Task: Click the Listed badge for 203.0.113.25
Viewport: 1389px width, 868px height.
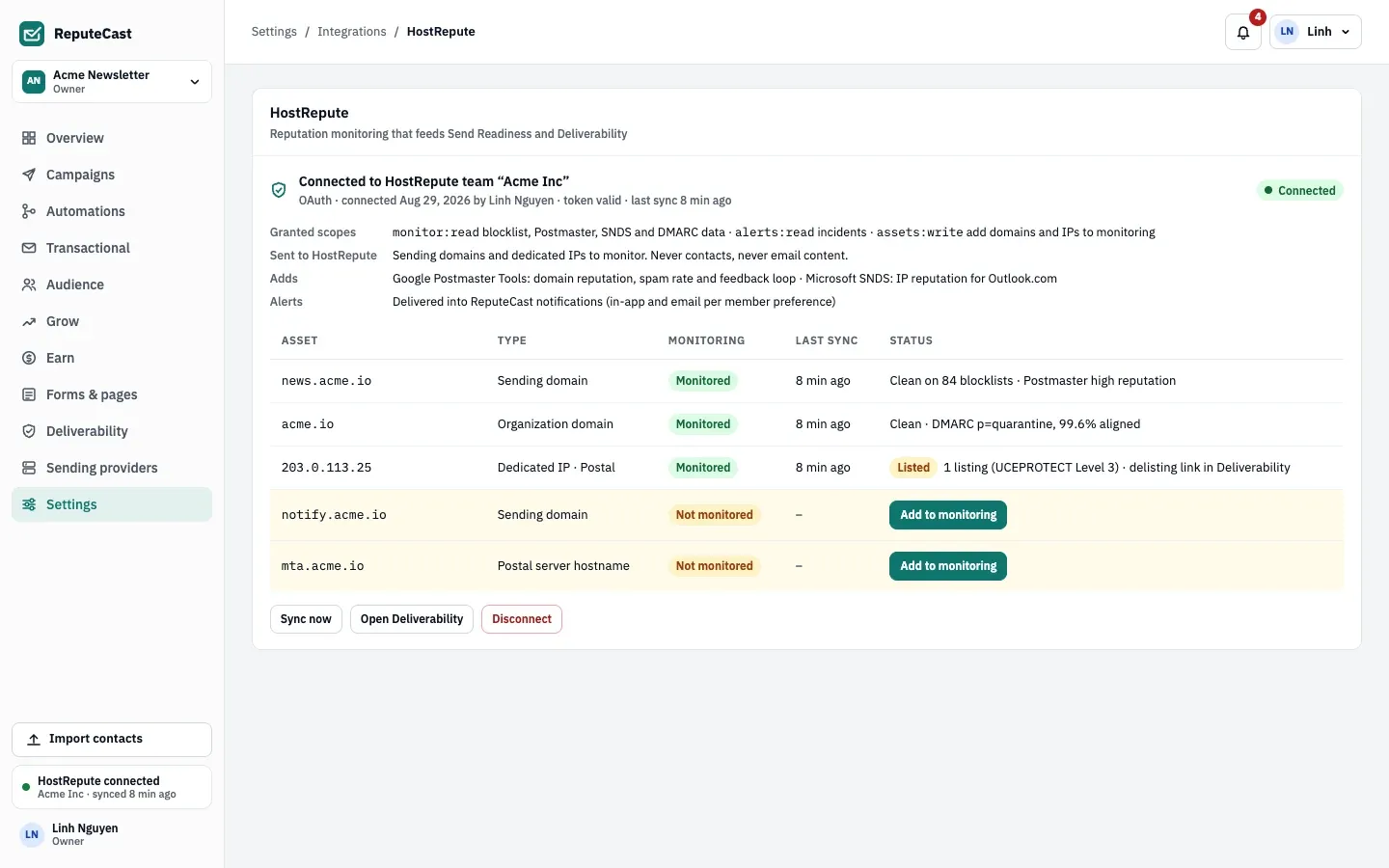Action: (x=913, y=468)
